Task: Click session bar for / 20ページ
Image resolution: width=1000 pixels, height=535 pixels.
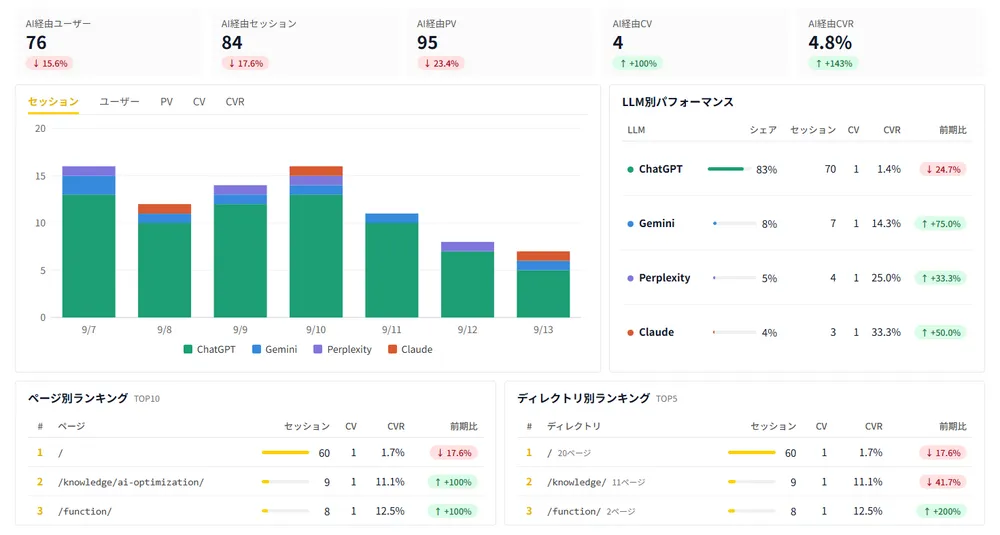Action: 752,452
